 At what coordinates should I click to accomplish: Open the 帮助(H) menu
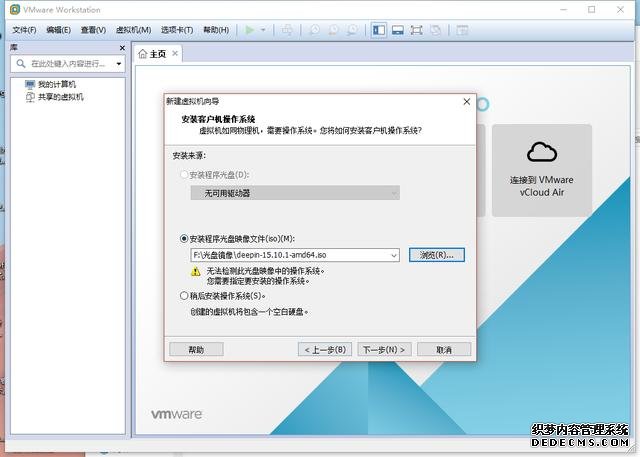pos(216,30)
